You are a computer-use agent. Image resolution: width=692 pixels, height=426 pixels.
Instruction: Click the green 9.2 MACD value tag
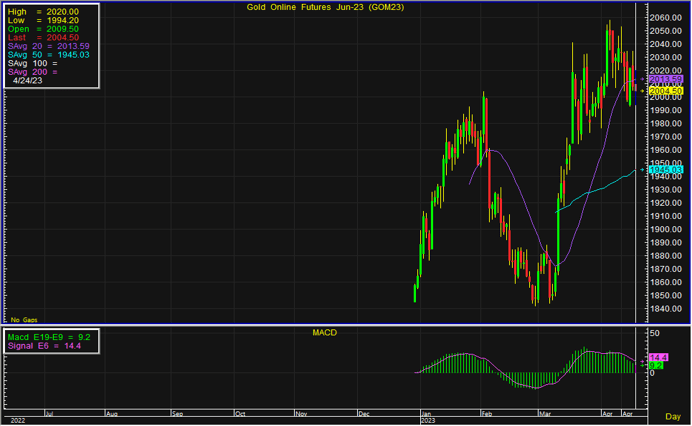click(x=657, y=366)
